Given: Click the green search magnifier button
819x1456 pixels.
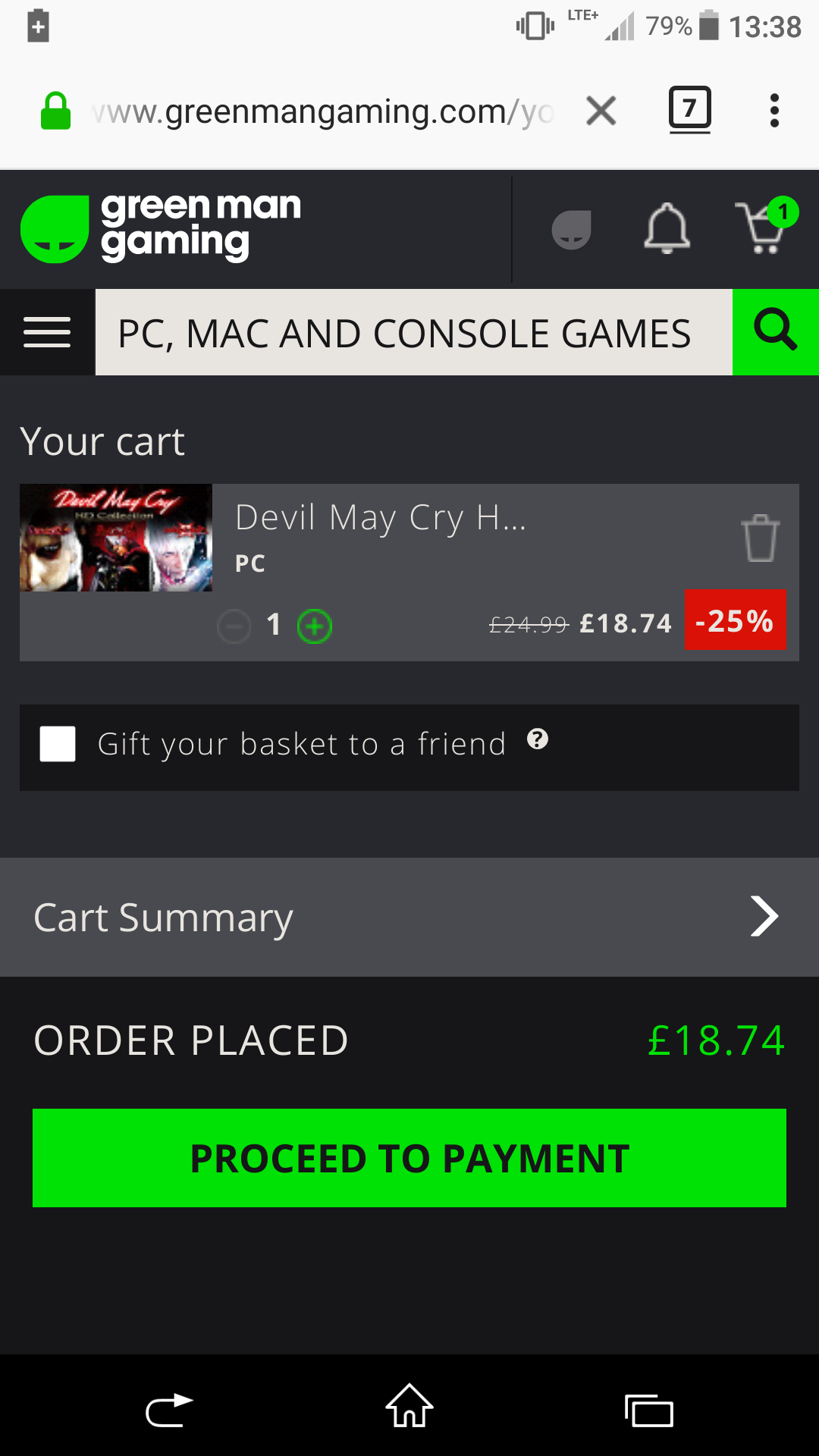Looking at the screenshot, I should pos(776,331).
